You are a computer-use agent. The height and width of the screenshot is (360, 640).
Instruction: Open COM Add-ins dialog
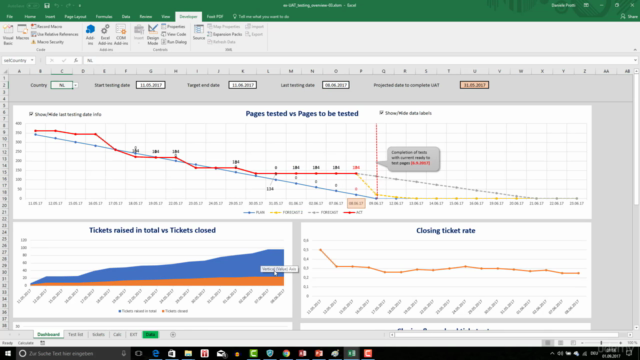coord(121,34)
